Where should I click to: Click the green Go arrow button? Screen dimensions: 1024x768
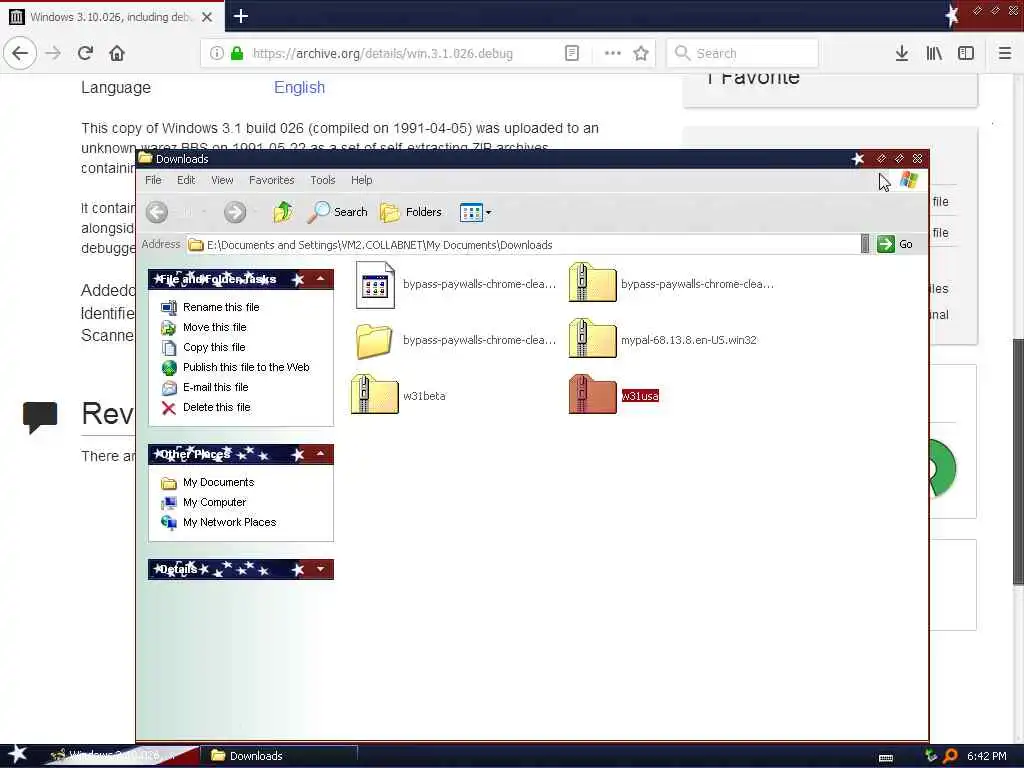click(x=886, y=244)
